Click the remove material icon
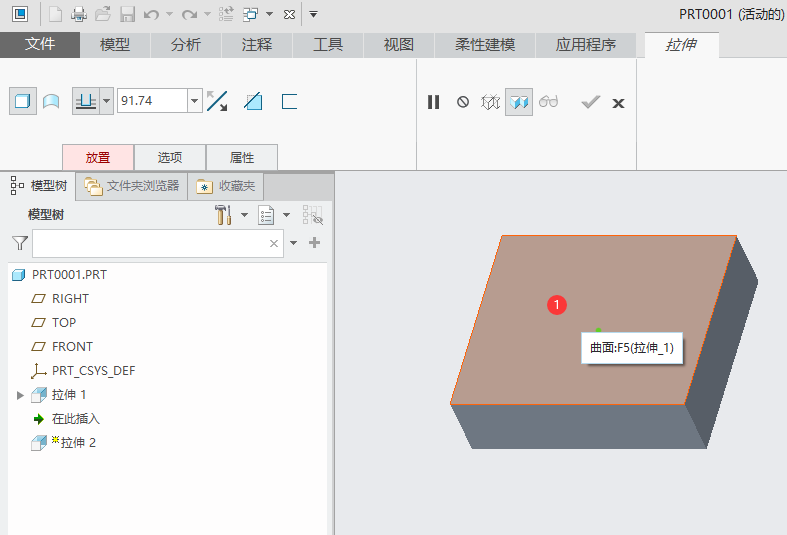The width and height of the screenshot is (787, 535). [x=253, y=101]
